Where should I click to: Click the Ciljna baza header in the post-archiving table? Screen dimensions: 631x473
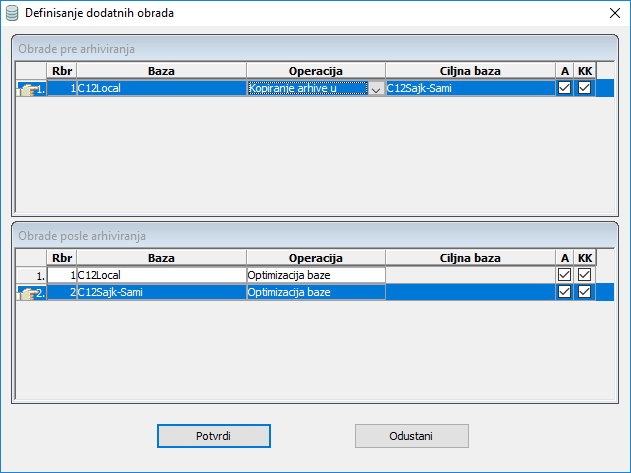[x=470, y=257]
